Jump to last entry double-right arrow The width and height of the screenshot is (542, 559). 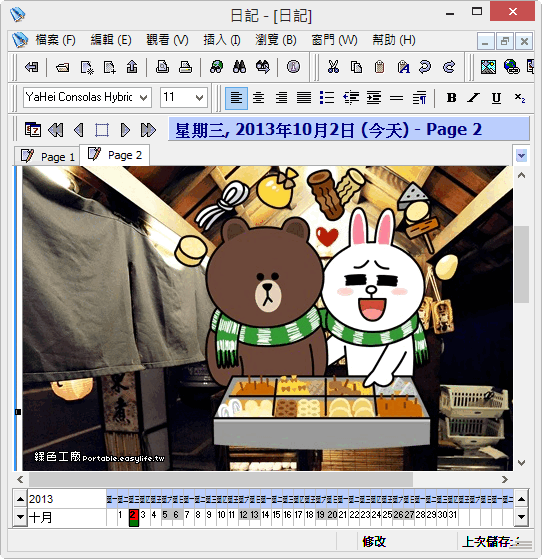148,130
